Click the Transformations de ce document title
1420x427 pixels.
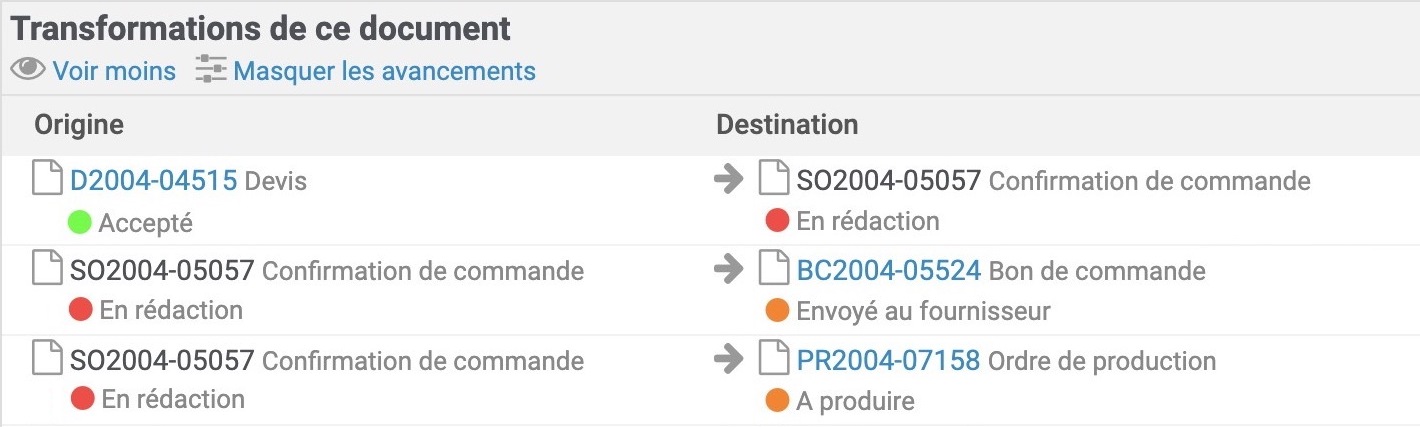pyautogui.click(x=261, y=28)
